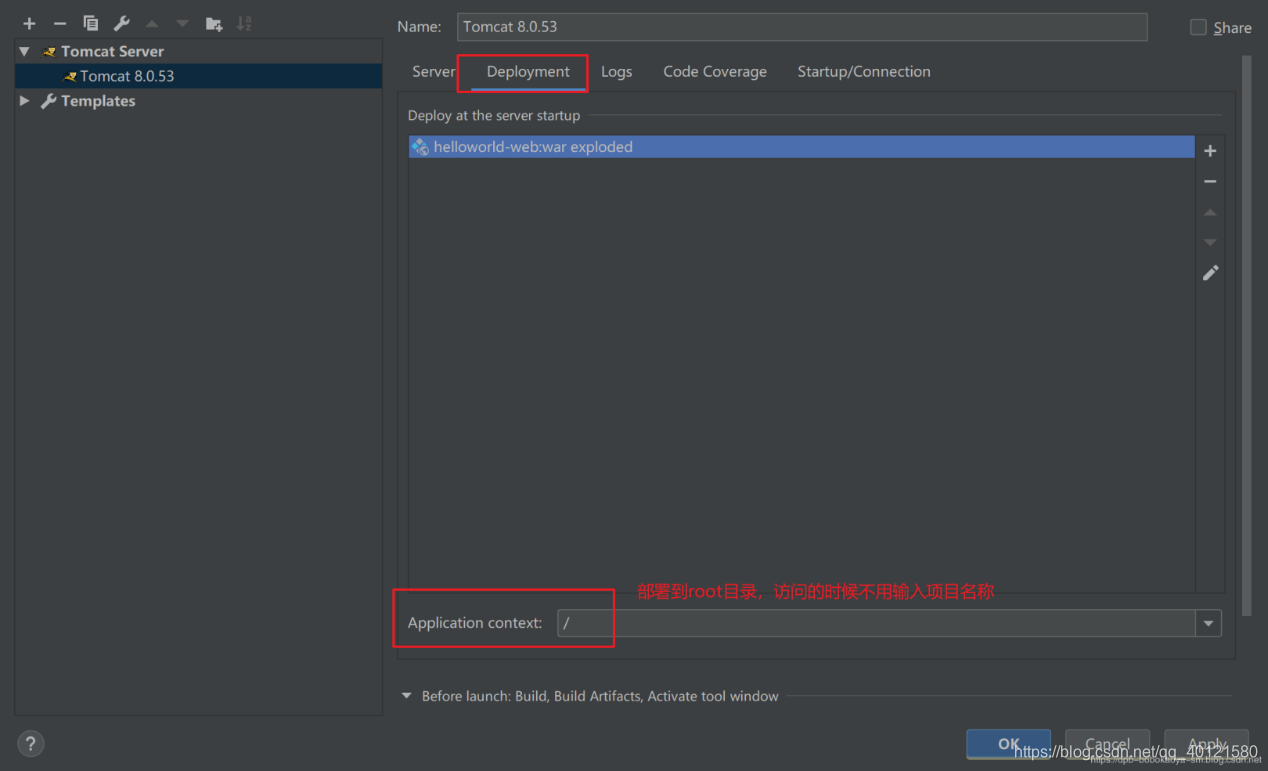Switch to the Server tab

434,72
